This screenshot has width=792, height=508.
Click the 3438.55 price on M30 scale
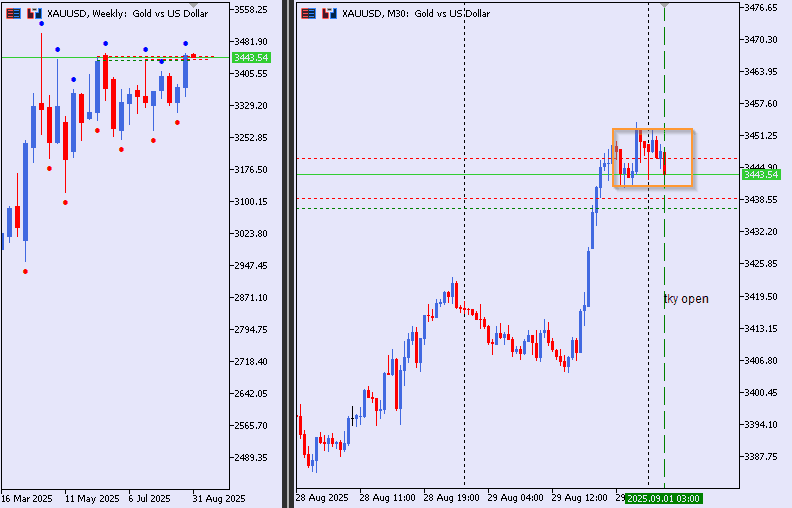click(761, 200)
